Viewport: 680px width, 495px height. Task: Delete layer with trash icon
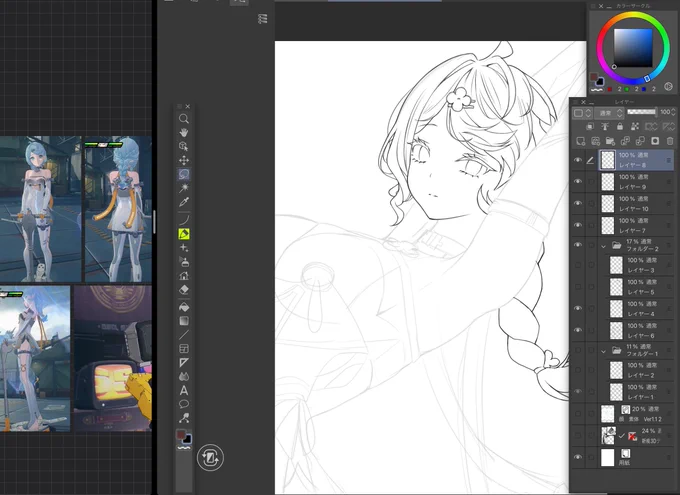click(x=670, y=141)
